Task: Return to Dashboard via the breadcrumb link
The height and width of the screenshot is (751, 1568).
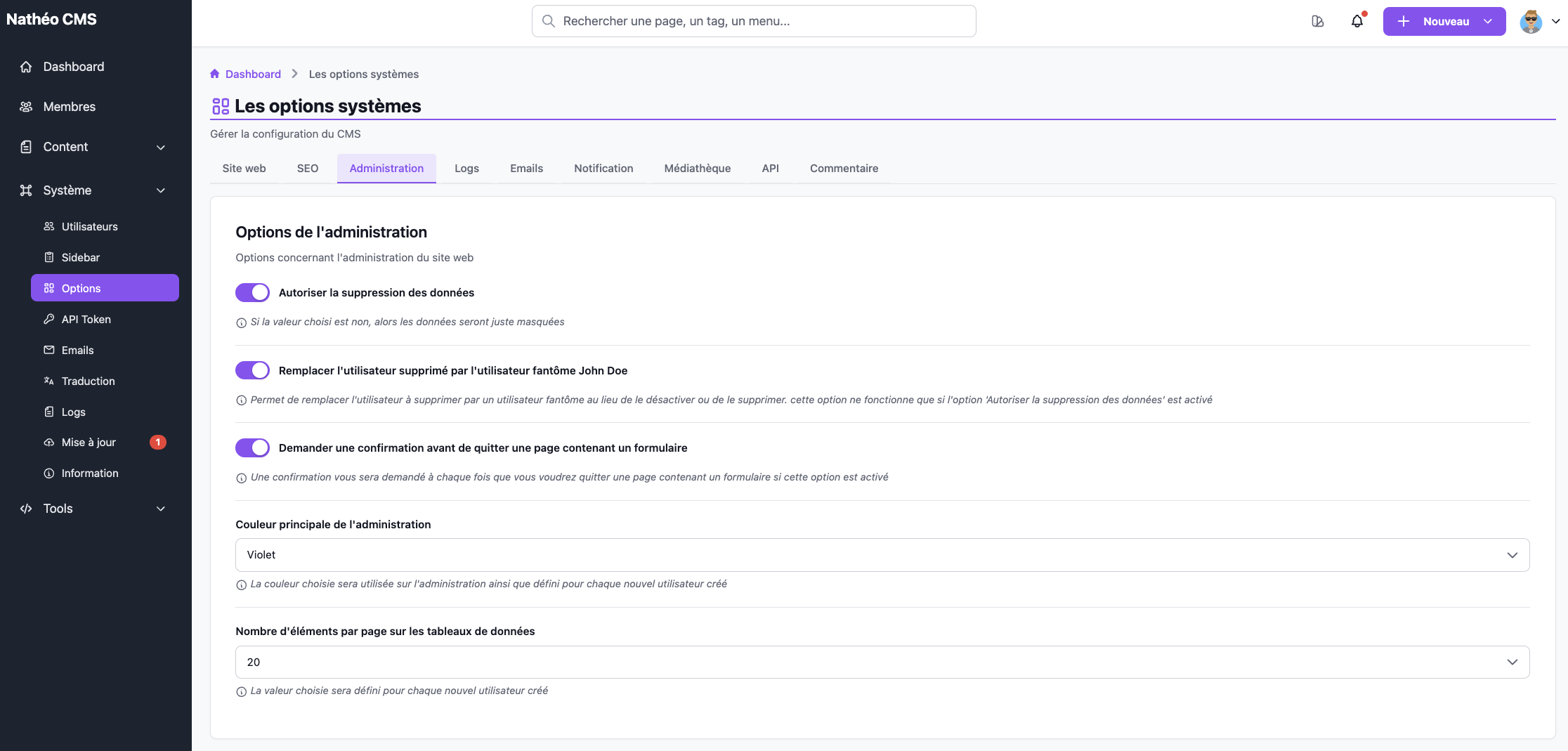Action: click(x=253, y=74)
